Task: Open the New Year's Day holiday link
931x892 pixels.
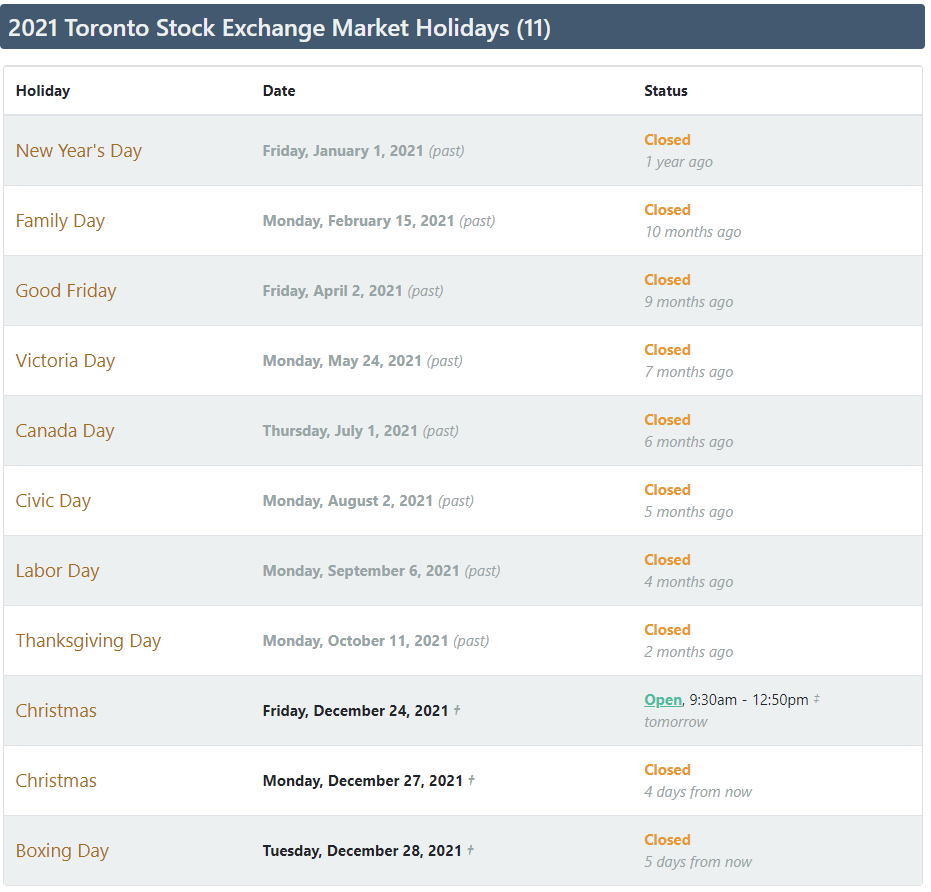Action: pos(79,151)
